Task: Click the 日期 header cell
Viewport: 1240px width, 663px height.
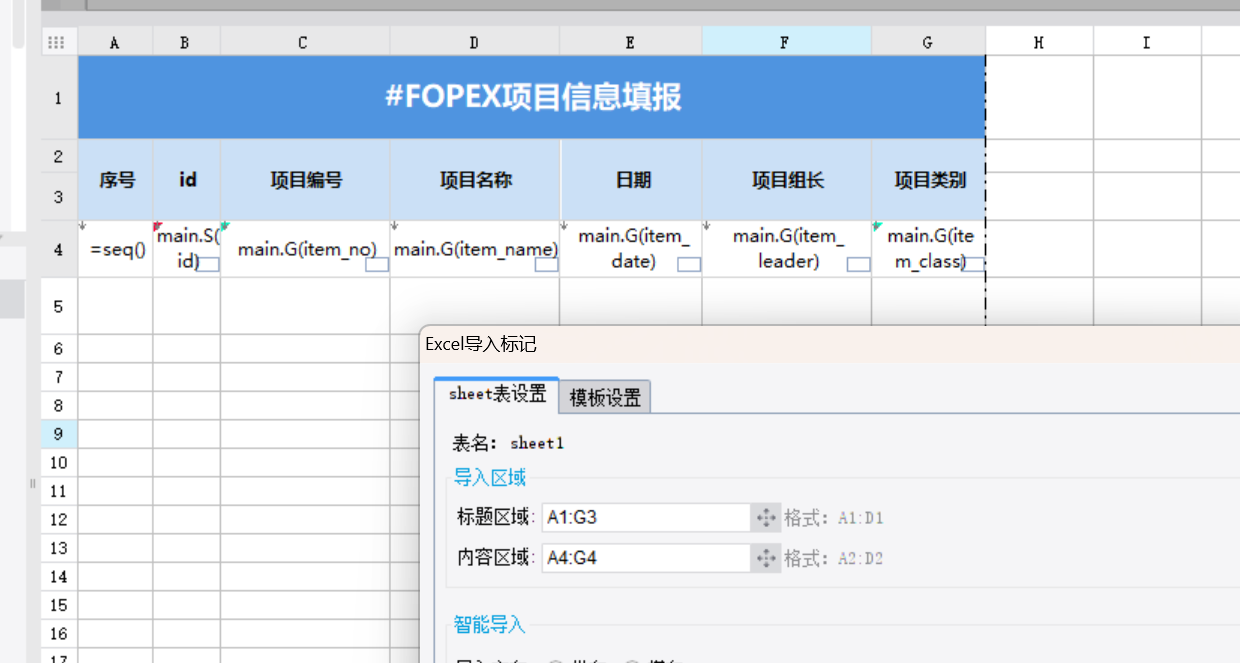Action: tap(632, 180)
